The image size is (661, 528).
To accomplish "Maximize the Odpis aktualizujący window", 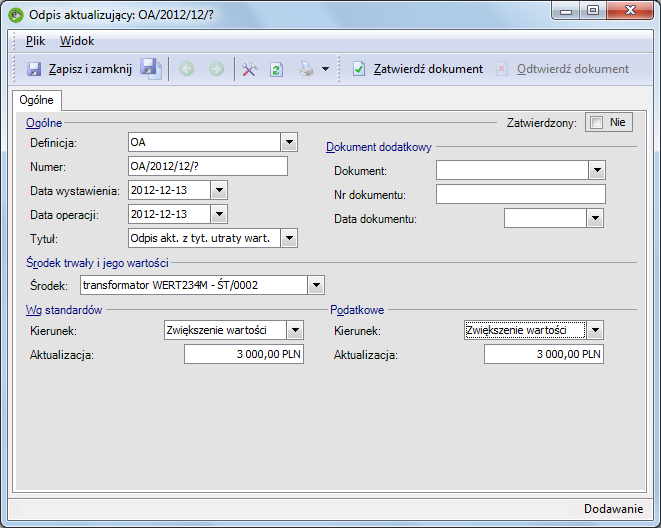I will (x=593, y=11).
